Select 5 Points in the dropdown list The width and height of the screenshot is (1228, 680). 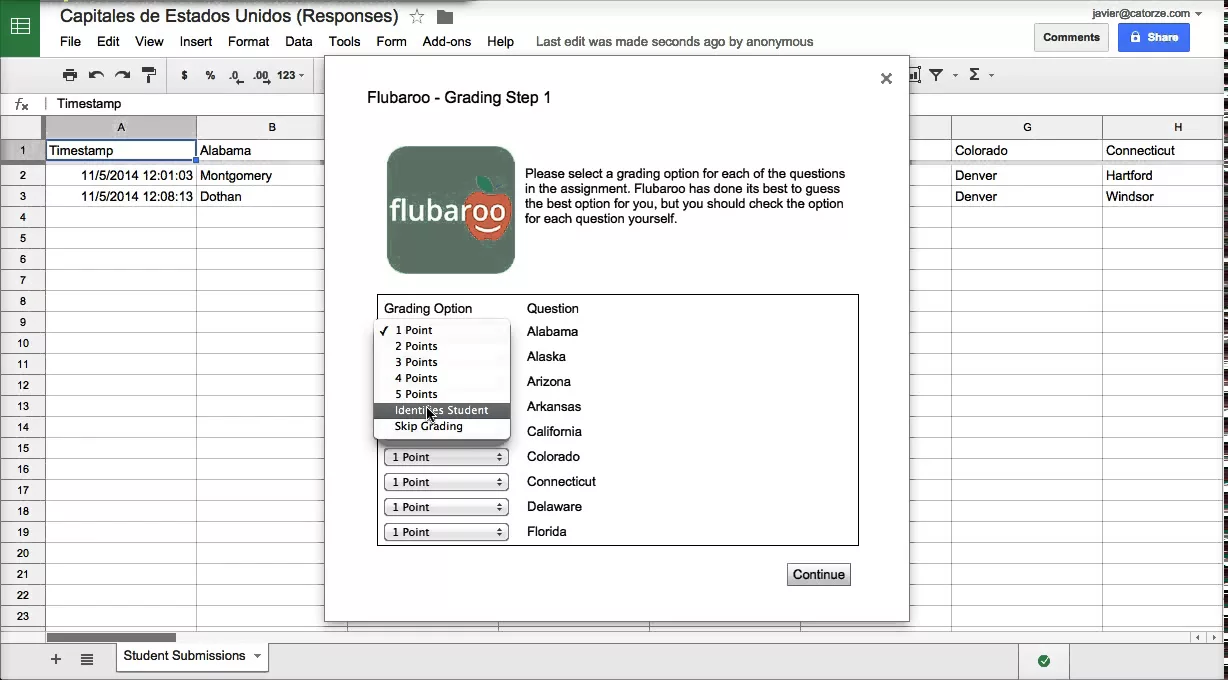point(442,394)
